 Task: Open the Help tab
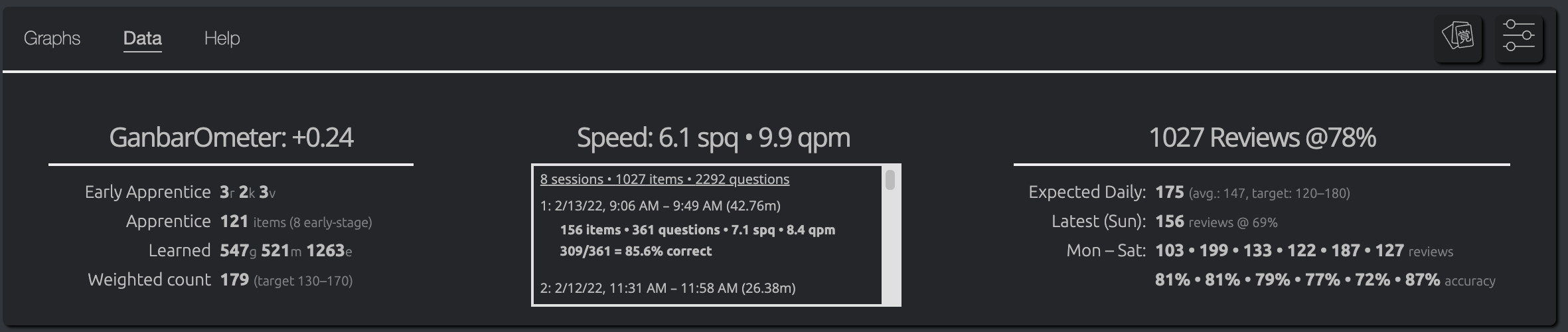222,39
